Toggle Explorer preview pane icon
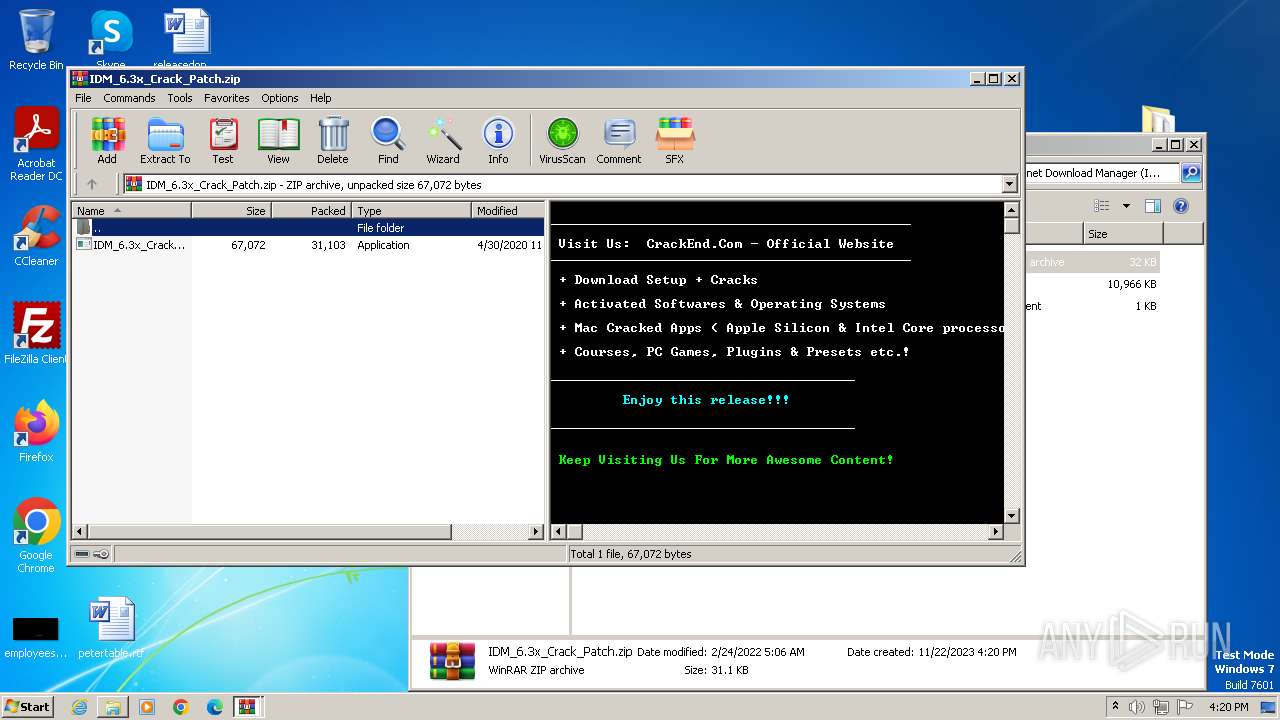The height and width of the screenshot is (720, 1280). pyautogui.click(x=1153, y=206)
